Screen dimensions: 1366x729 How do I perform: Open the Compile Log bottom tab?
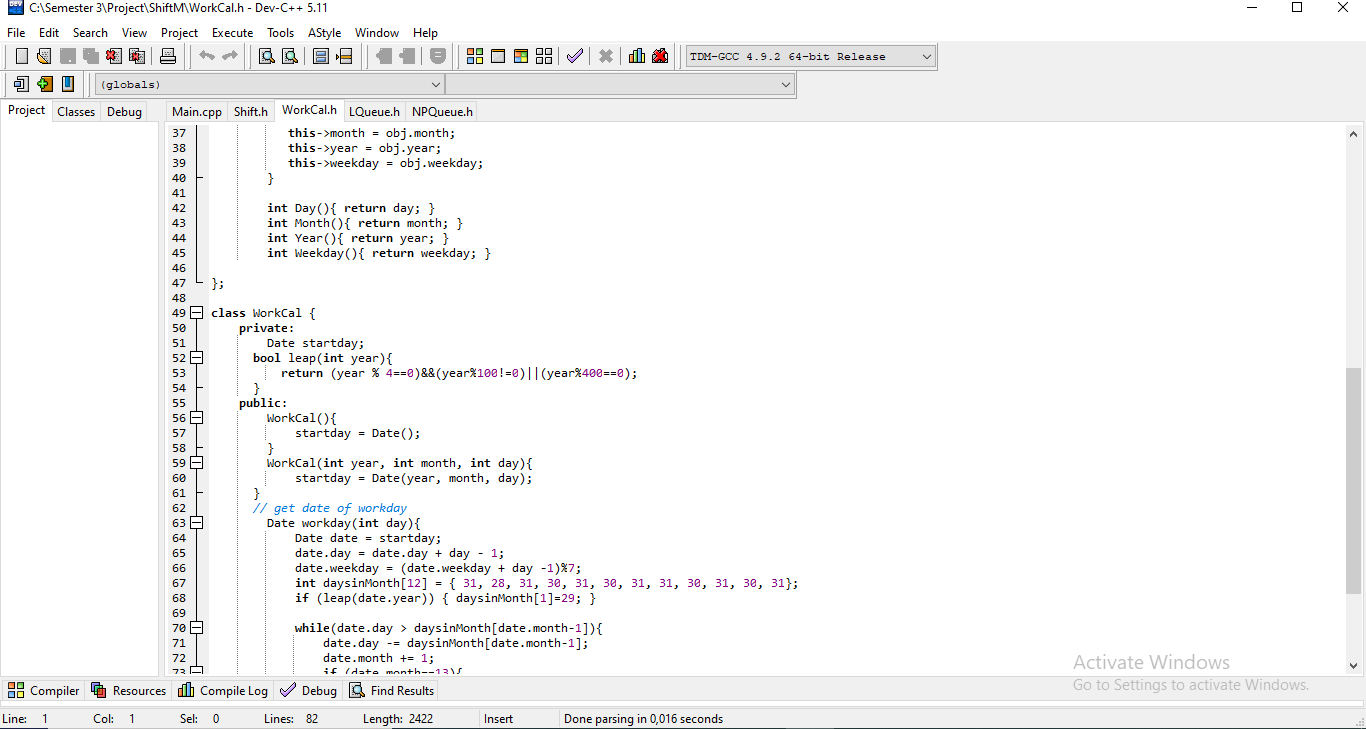(x=224, y=690)
